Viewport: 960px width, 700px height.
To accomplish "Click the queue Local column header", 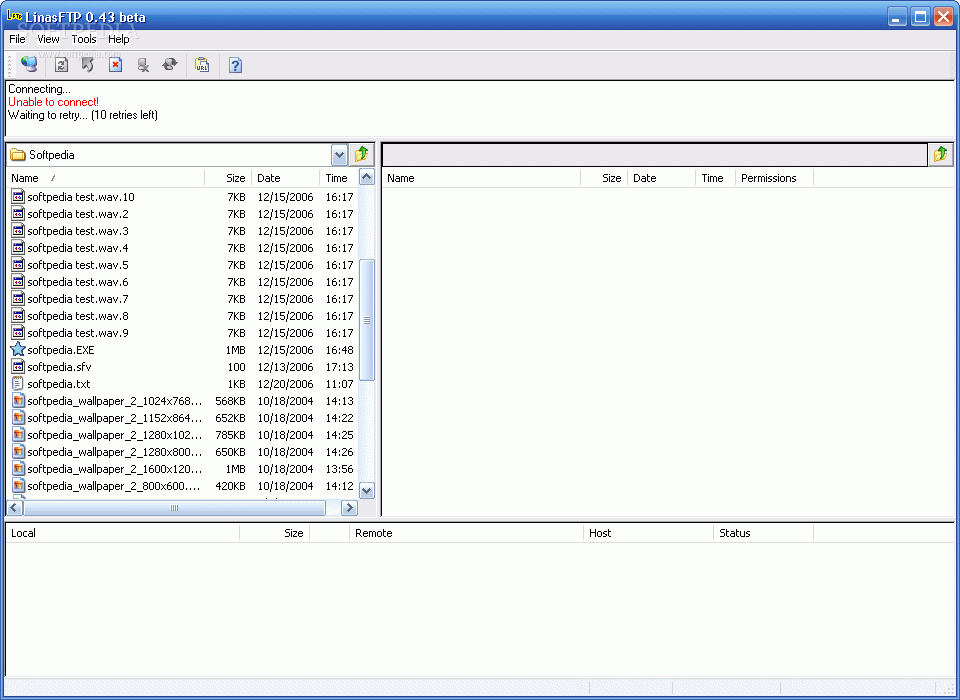I will coord(122,533).
